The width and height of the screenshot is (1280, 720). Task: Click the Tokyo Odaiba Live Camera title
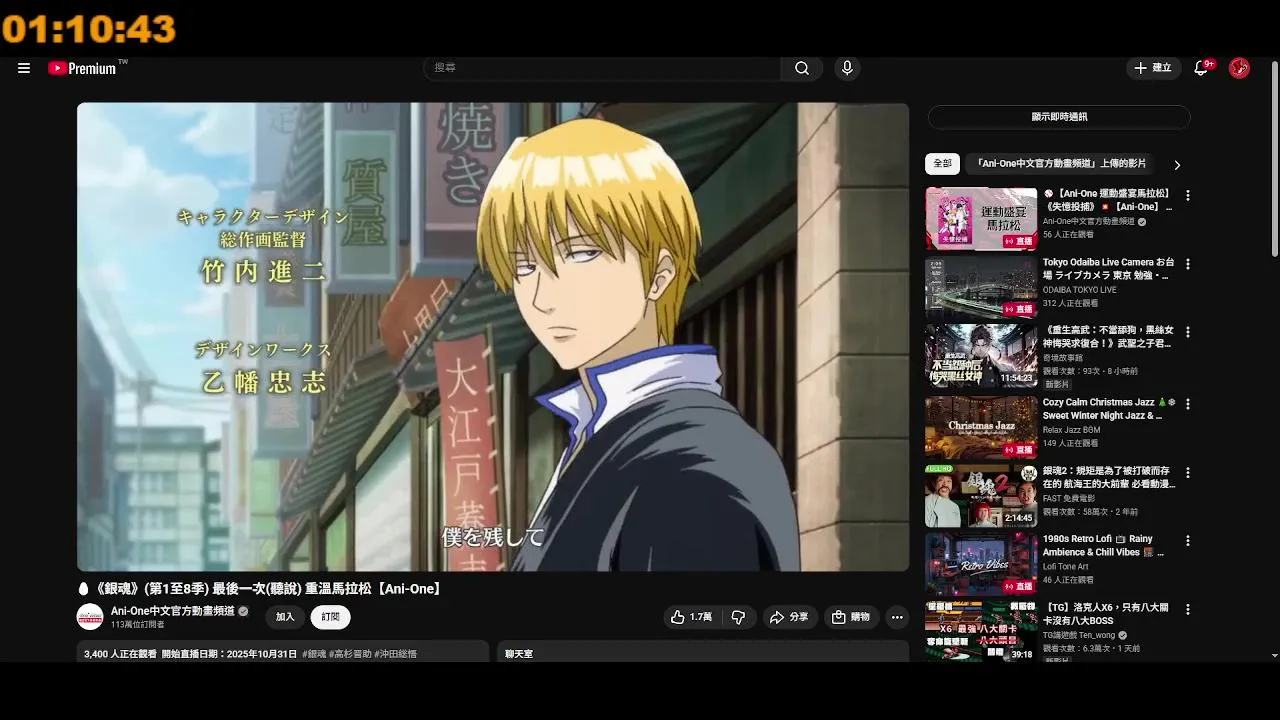pyautogui.click(x=1108, y=269)
